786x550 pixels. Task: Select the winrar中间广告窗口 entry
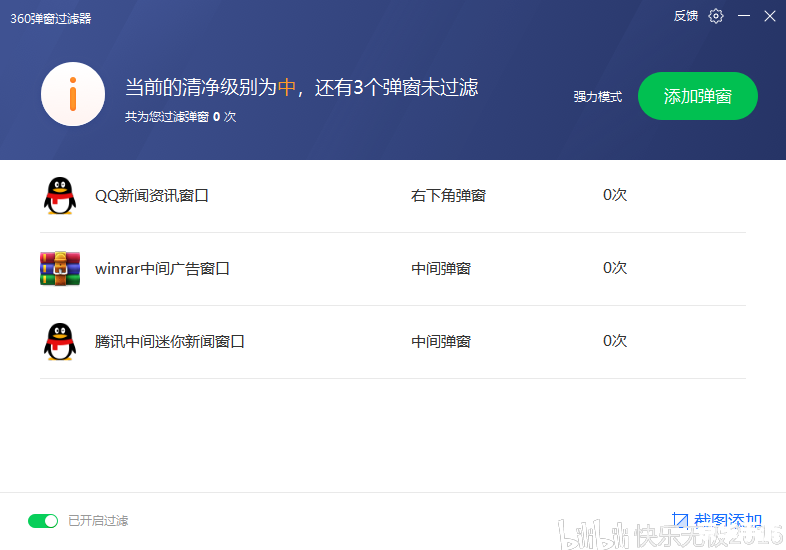pyautogui.click(x=393, y=269)
